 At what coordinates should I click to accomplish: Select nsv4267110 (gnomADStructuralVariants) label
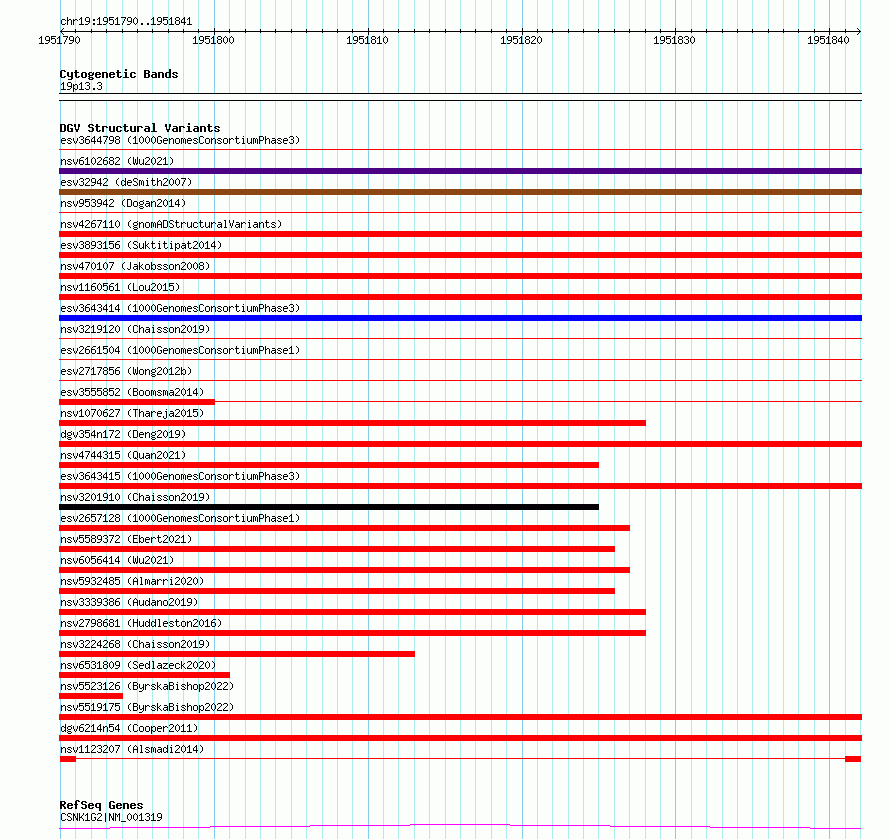[x=171, y=224]
